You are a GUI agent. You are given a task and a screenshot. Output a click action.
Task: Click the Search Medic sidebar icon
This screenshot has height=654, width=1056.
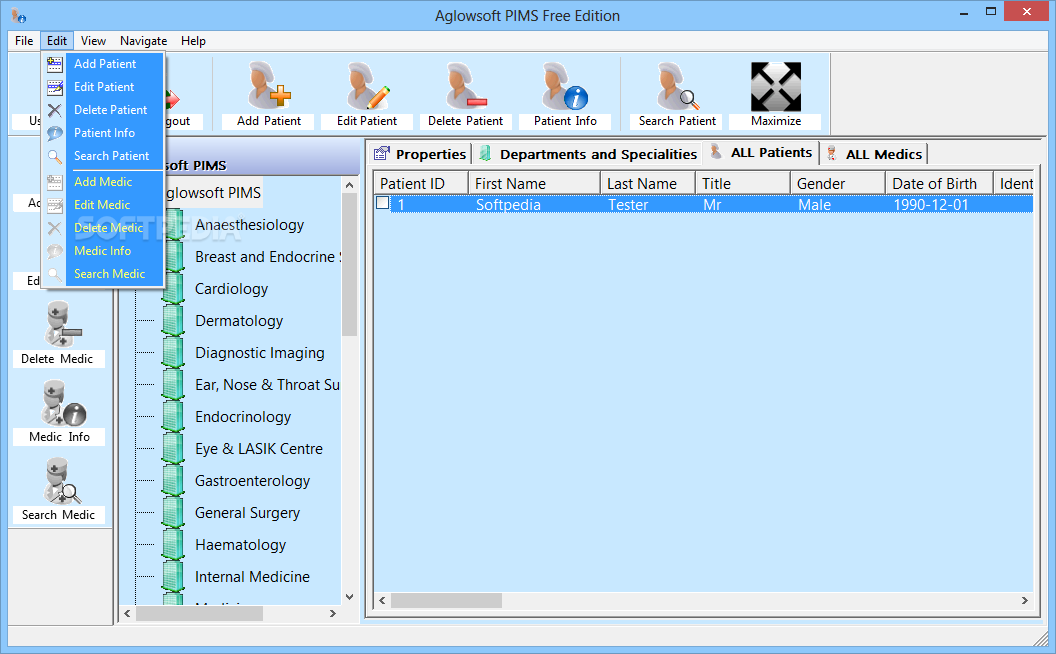coord(61,481)
